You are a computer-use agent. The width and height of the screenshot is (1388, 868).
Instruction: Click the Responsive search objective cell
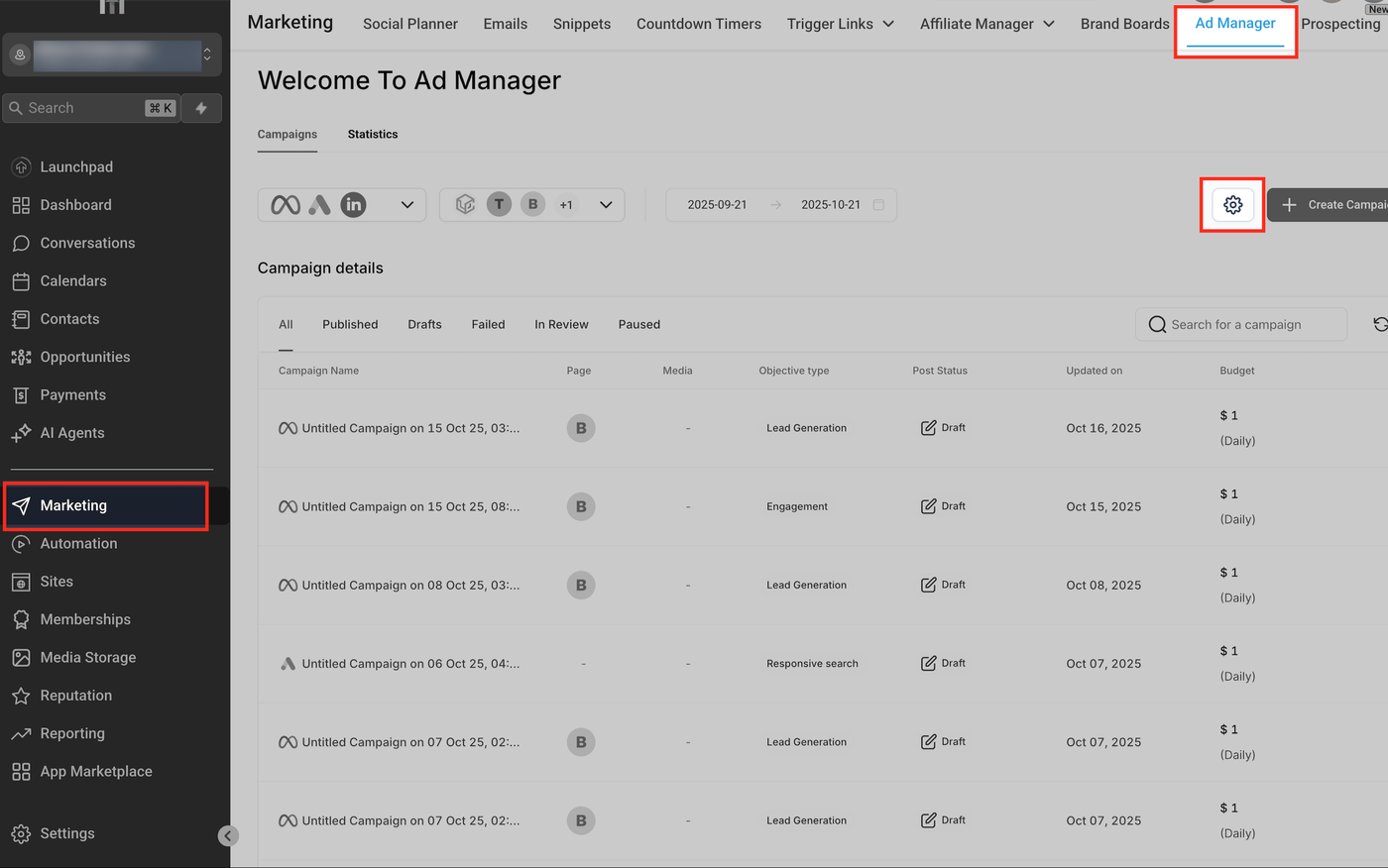pyautogui.click(x=812, y=663)
